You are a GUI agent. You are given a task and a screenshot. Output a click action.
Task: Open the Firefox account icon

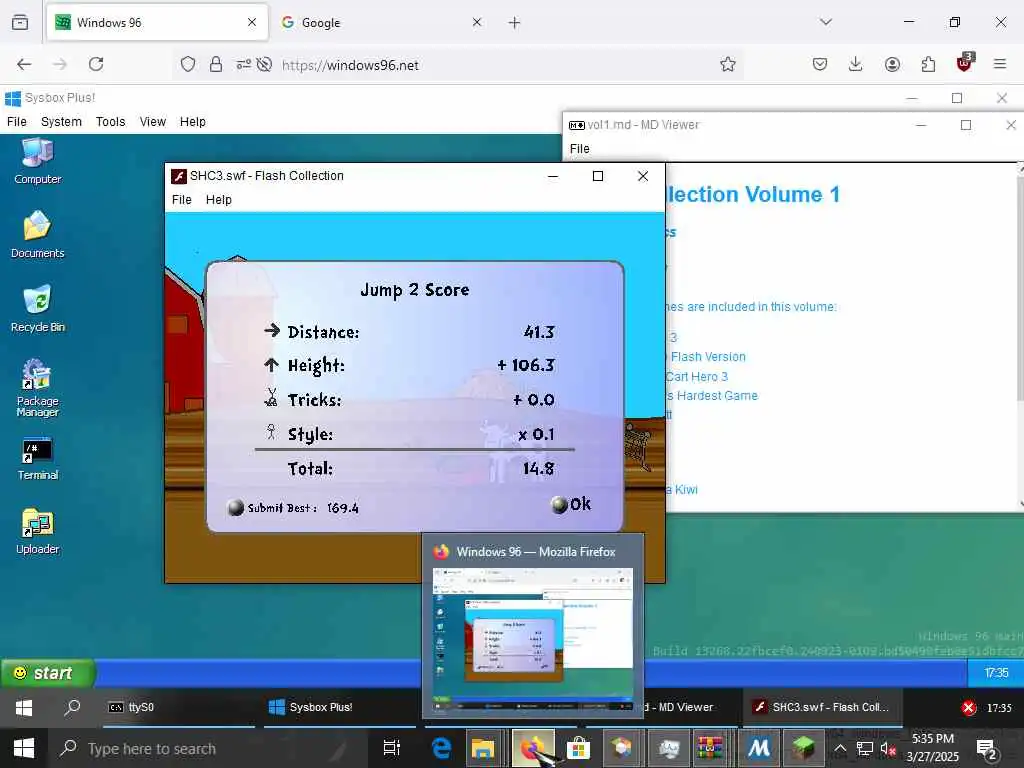pos(892,64)
